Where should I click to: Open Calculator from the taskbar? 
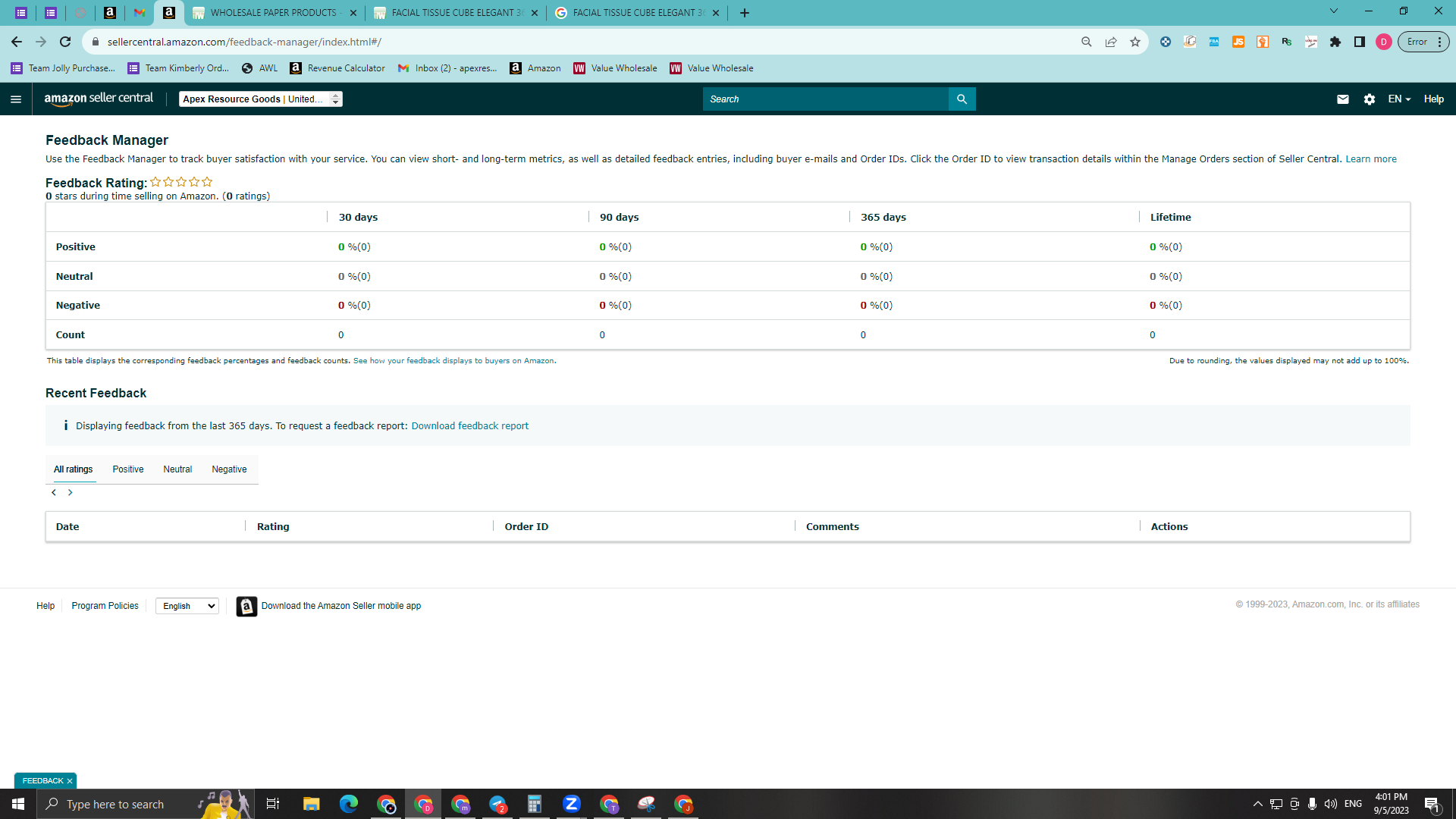(x=535, y=804)
